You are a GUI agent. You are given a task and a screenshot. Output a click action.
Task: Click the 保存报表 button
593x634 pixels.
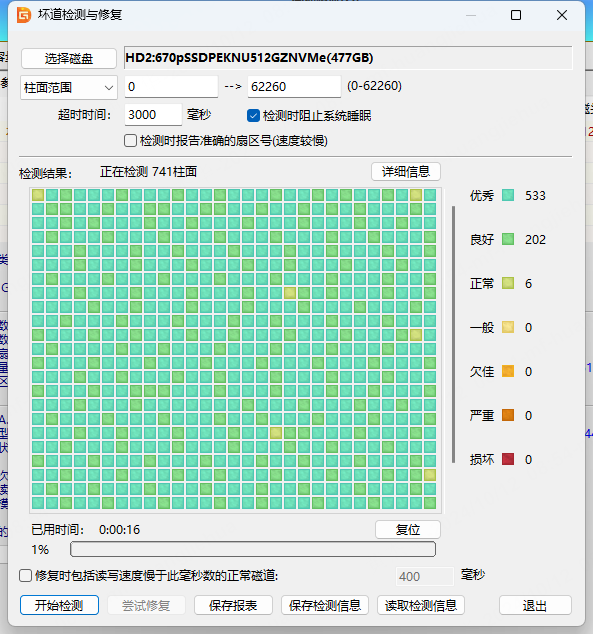[233, 605]
